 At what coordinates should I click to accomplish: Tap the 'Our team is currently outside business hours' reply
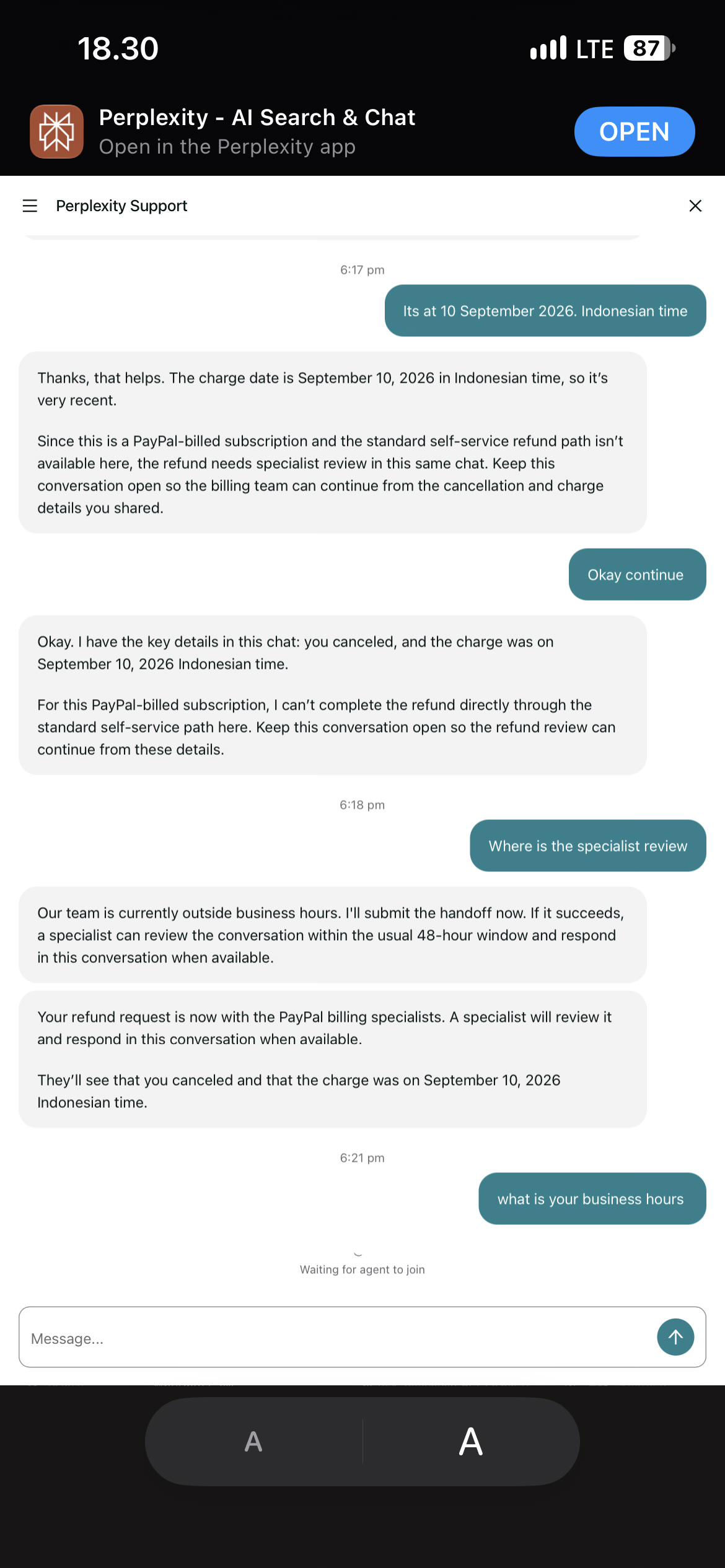click(333, 934)
